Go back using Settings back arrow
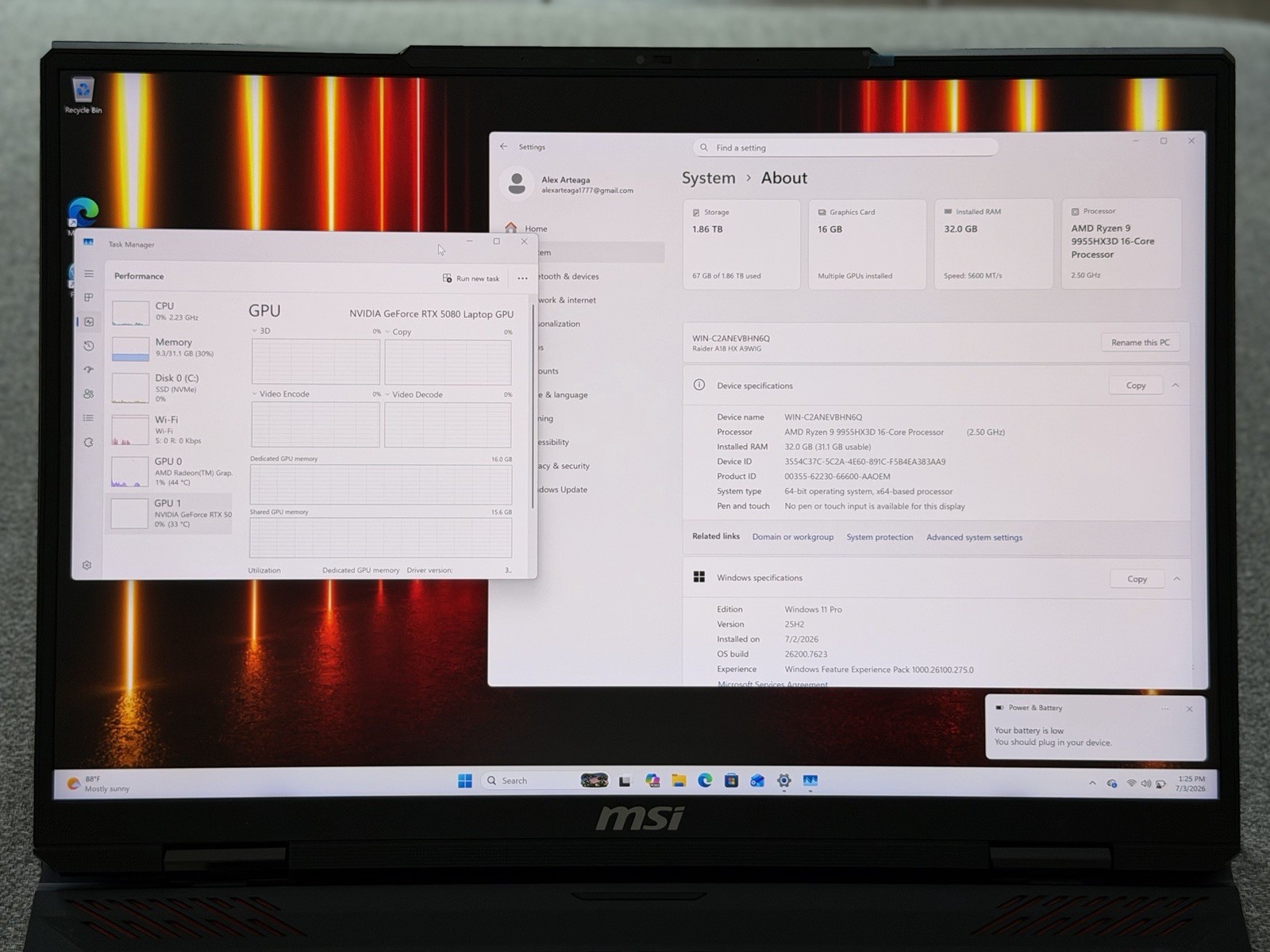 pos(504,147)
